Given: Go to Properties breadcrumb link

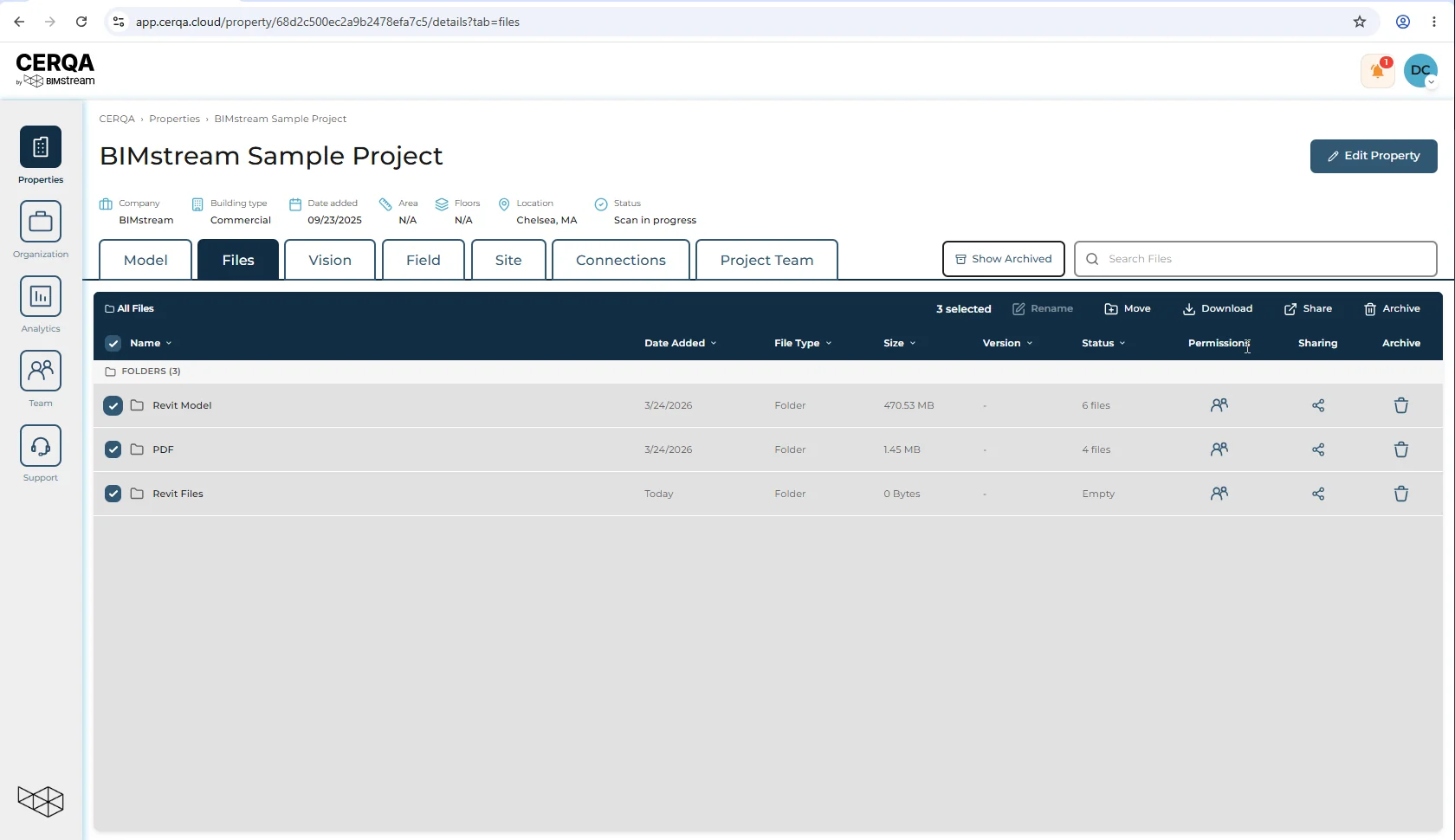Looking at the screenshot, I should [x=174, y=119].
